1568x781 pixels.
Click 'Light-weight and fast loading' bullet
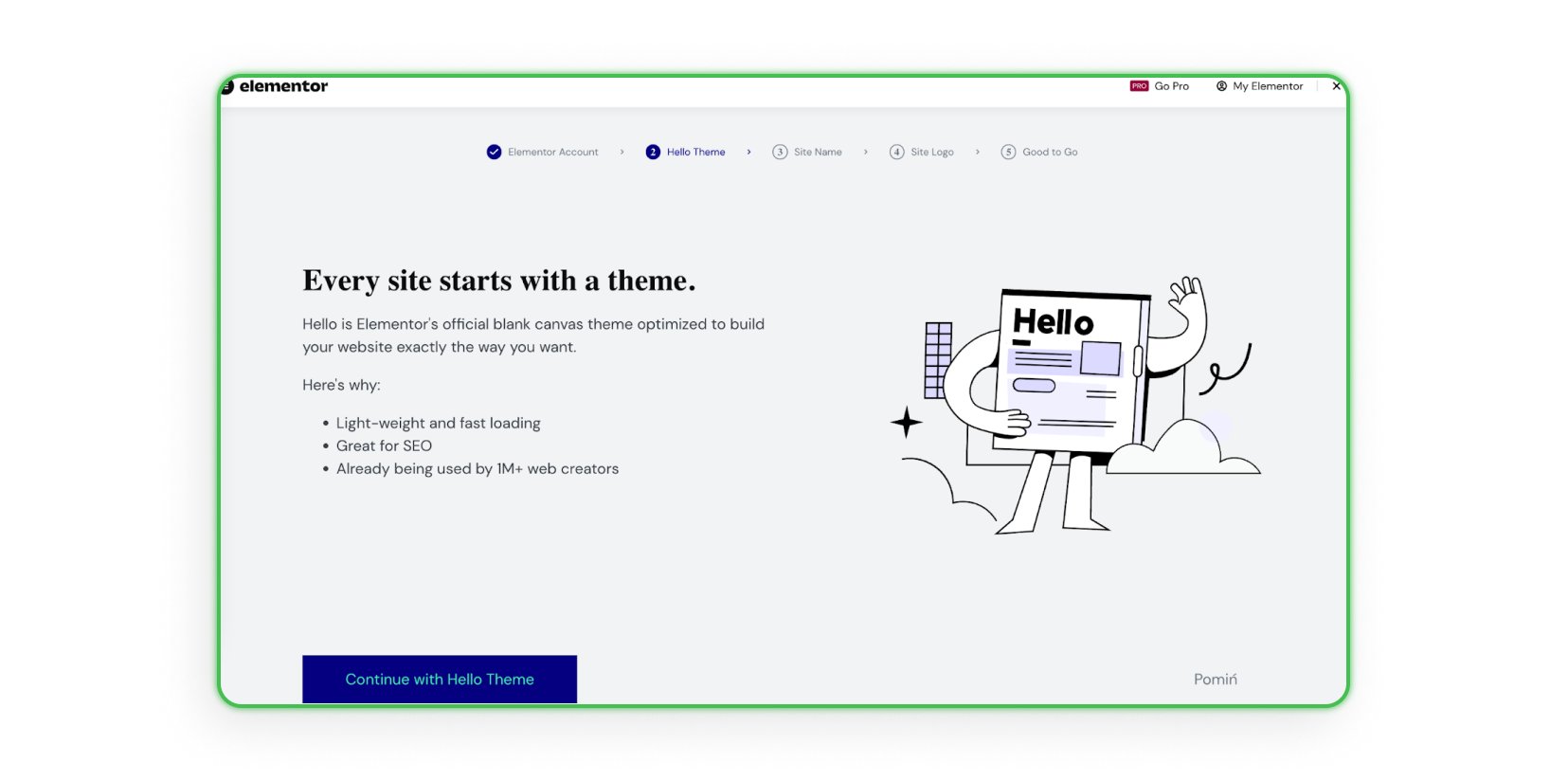tap(439, 424)
